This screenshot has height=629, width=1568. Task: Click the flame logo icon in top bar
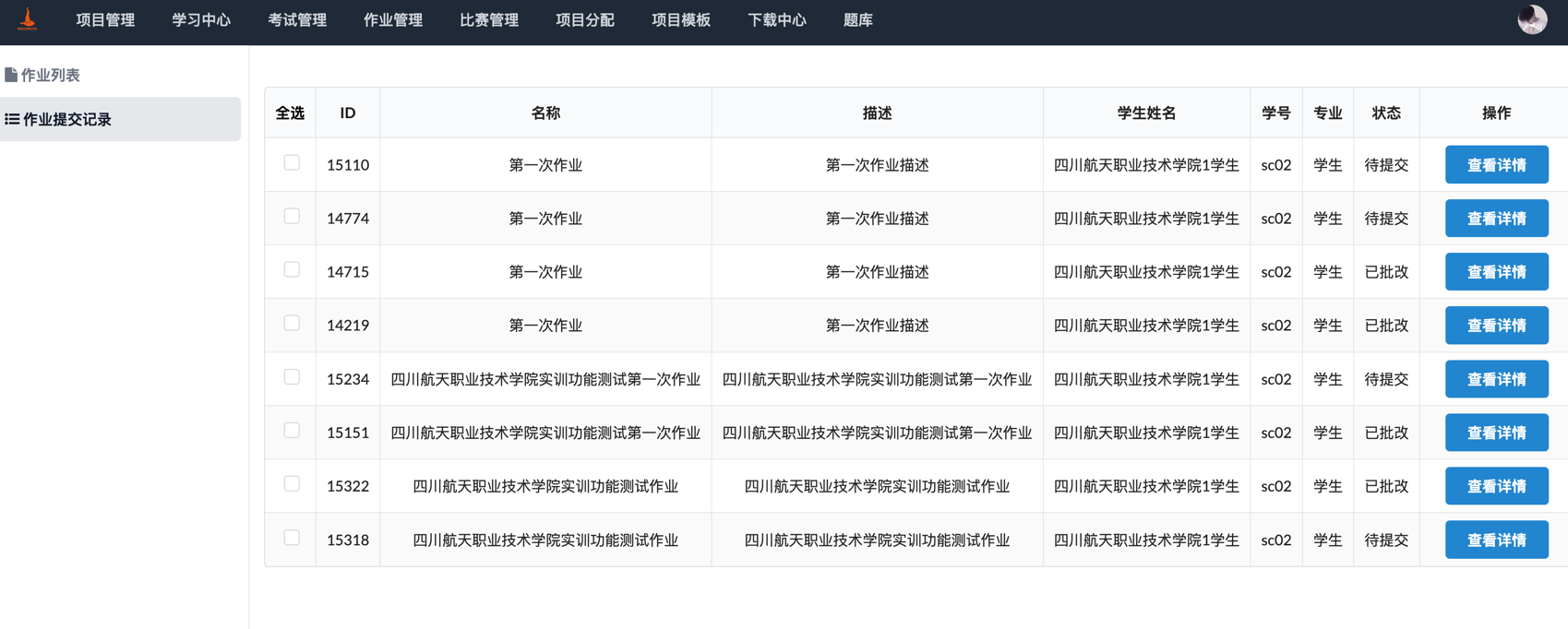[x=28, y=19]
